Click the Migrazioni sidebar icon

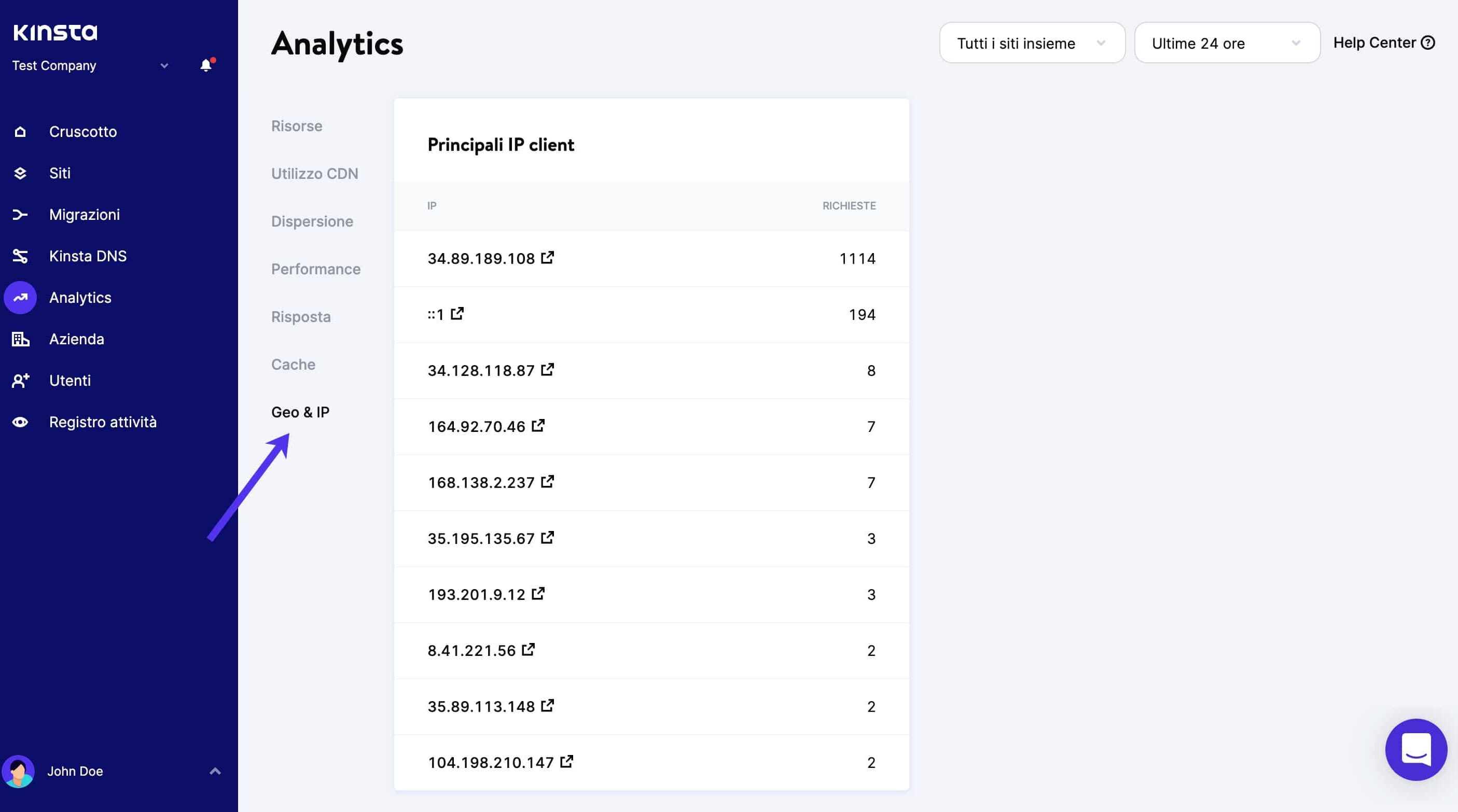point(20,215)
